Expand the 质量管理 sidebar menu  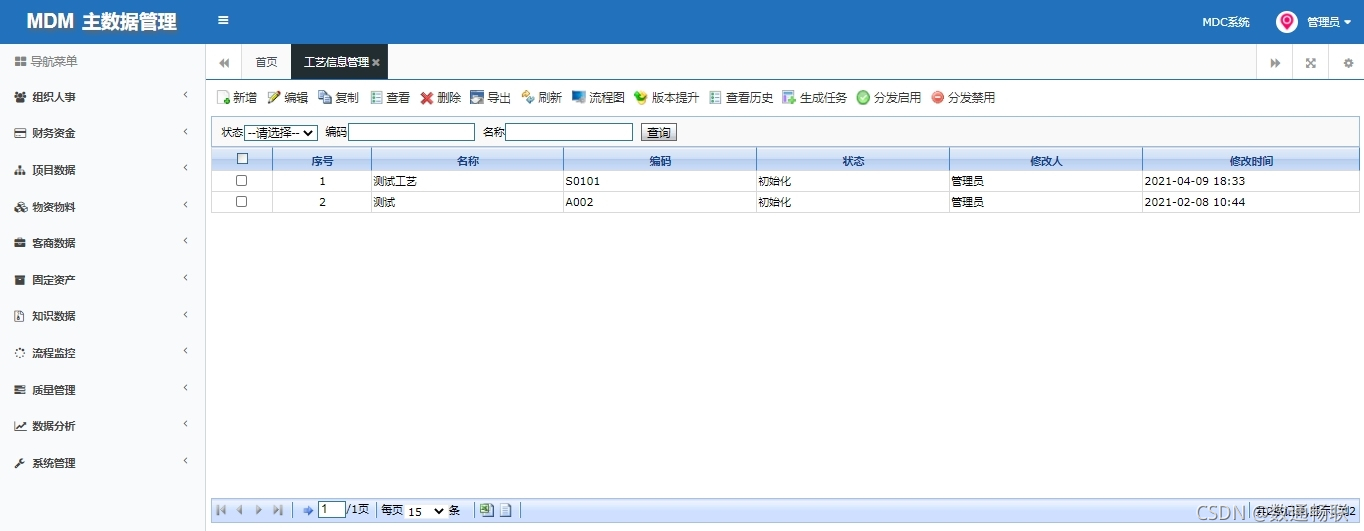pos(102,390)
